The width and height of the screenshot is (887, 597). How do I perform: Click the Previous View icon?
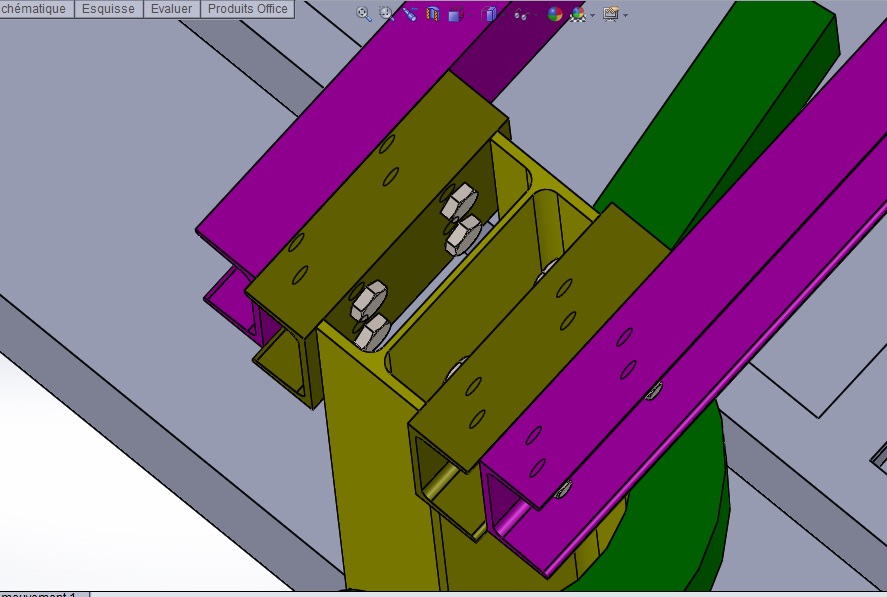(x=410, y=14)
